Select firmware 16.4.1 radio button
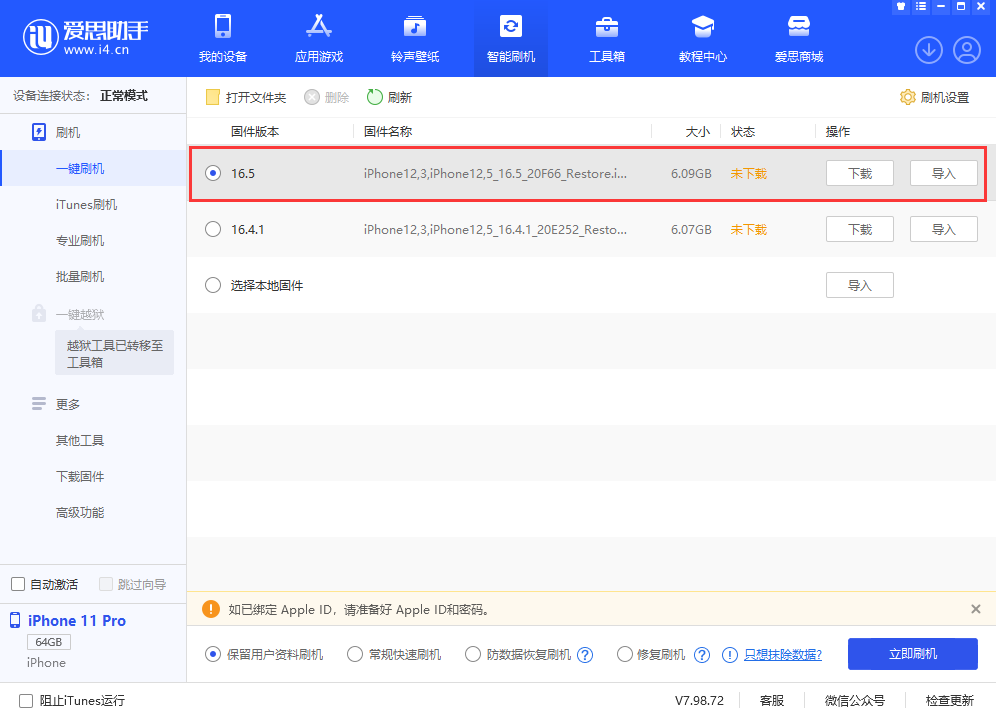The image size is (996, 716). pyautogui.click(x=213, y=229)
